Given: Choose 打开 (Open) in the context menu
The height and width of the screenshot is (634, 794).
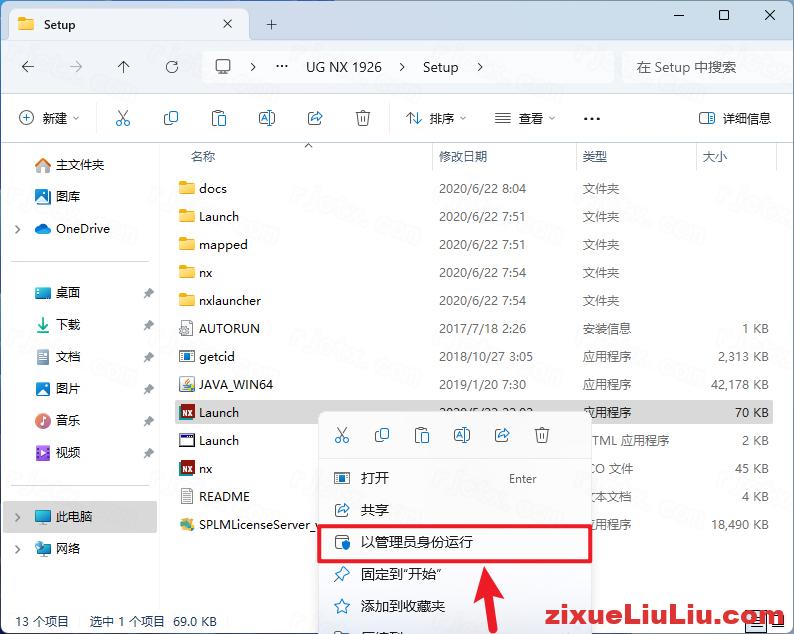Looking at the screenshot, I should point(455,478).
